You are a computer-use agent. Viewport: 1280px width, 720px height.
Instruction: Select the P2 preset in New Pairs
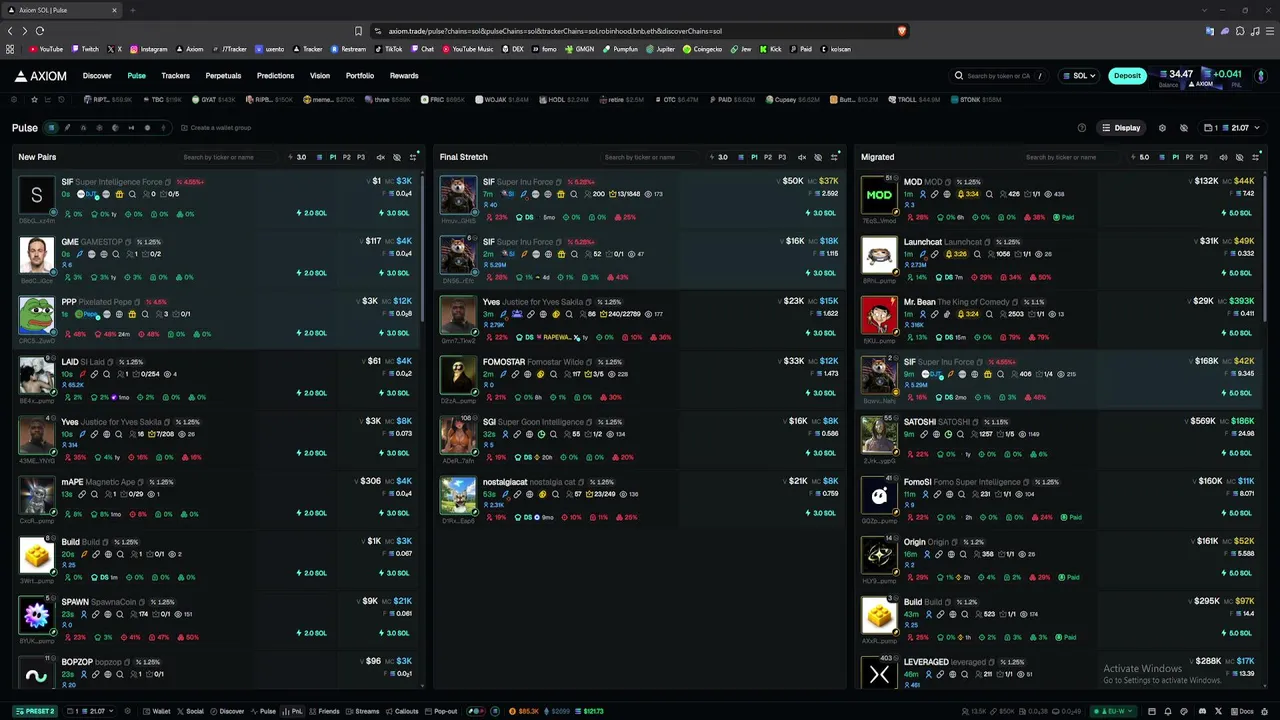[x=347, y=157]
